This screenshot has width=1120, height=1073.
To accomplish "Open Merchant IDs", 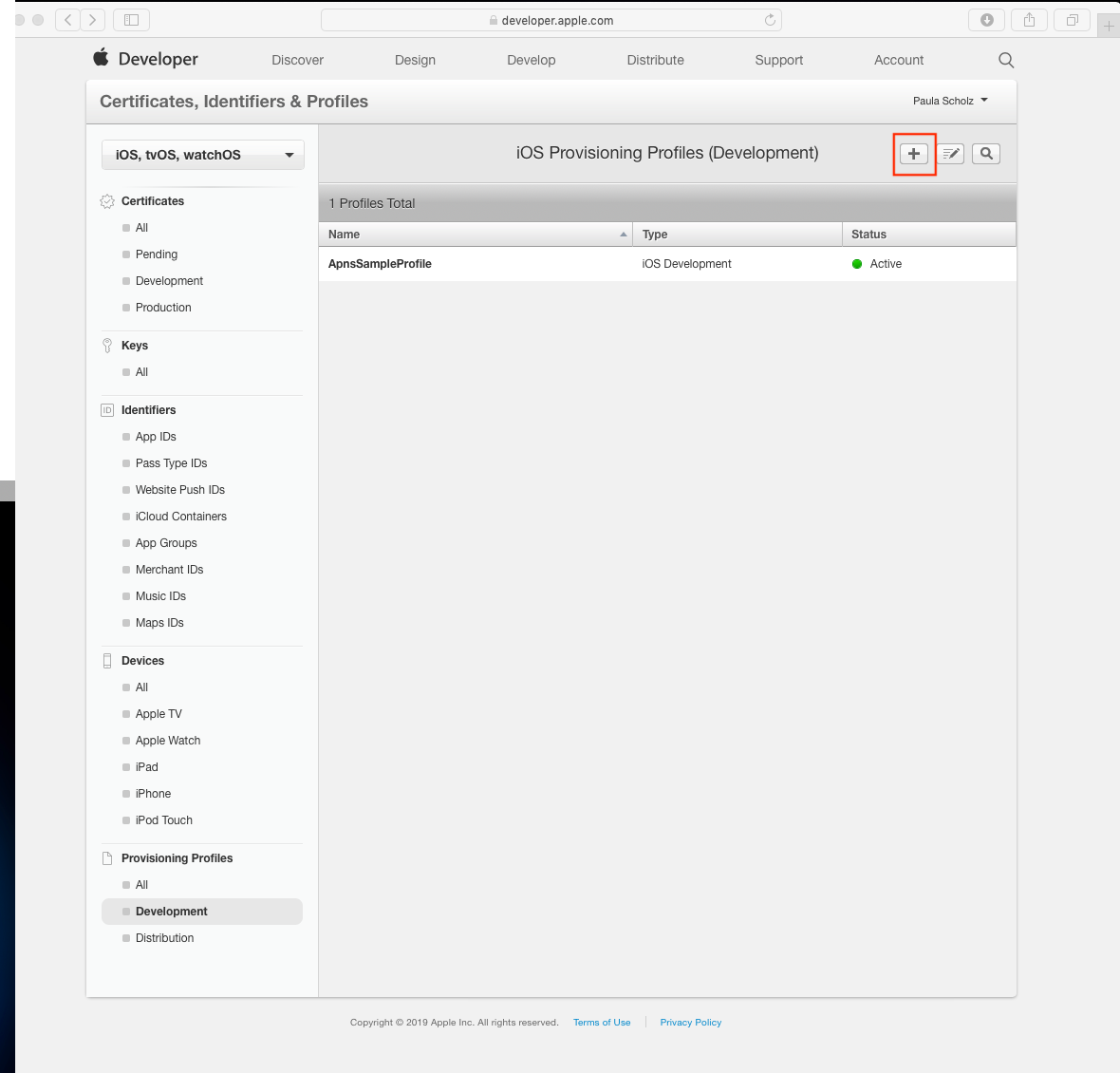I will tap(169, 570).
